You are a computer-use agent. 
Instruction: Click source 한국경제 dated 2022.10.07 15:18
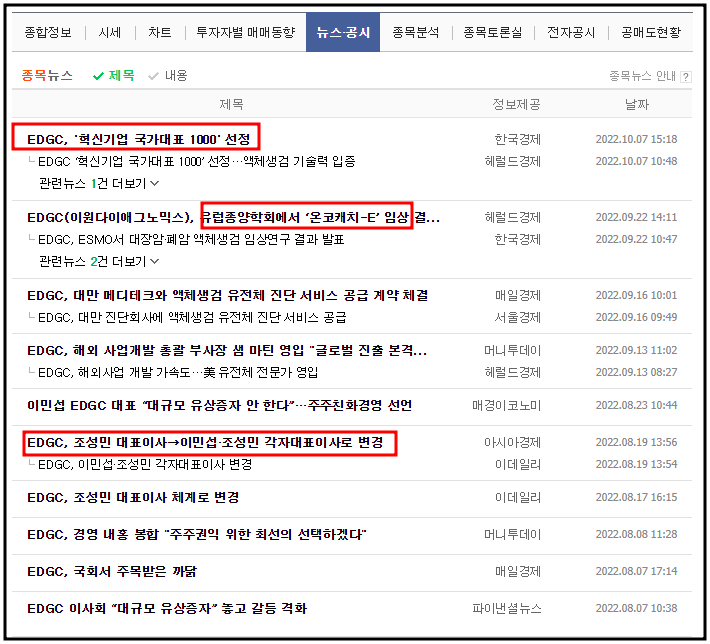(x=518, y=139)
